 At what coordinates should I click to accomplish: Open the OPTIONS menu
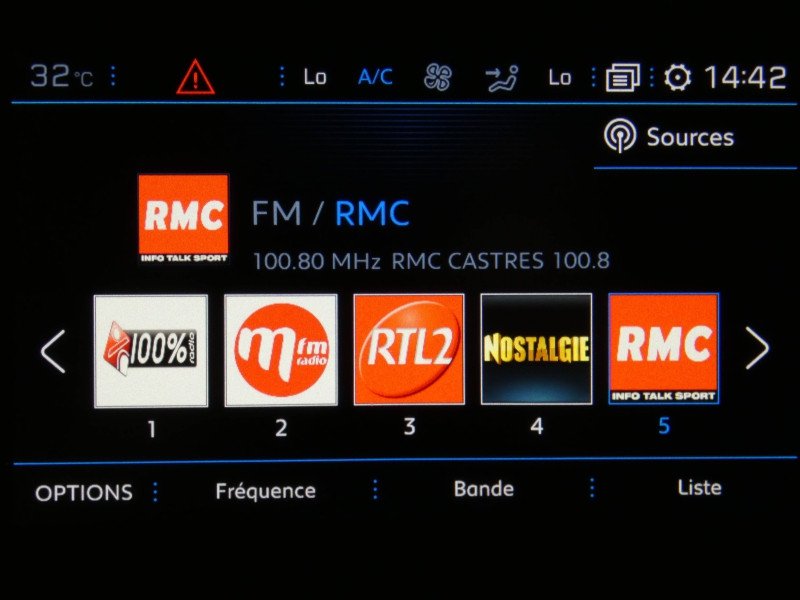coord(84,493)
